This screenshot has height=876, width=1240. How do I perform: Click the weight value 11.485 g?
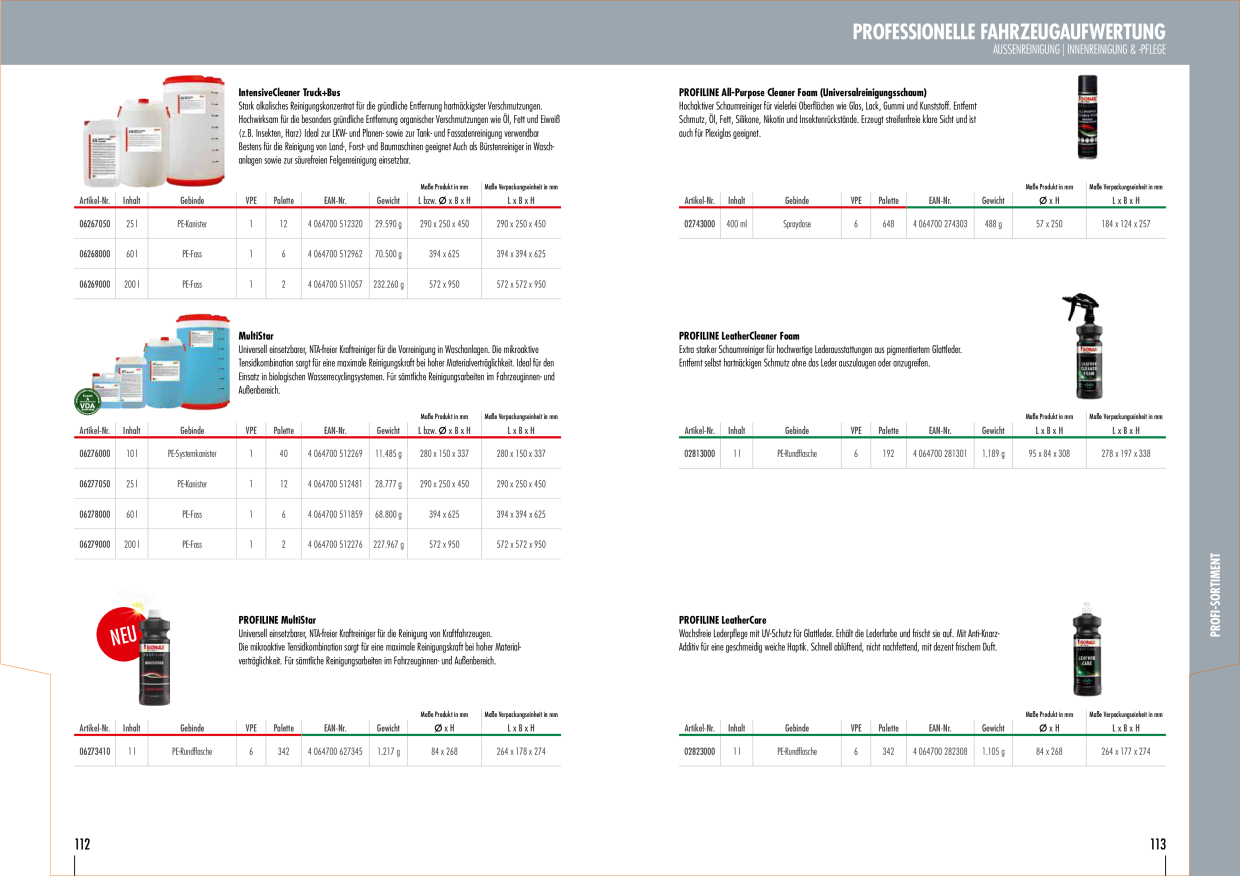click(388, 454)
